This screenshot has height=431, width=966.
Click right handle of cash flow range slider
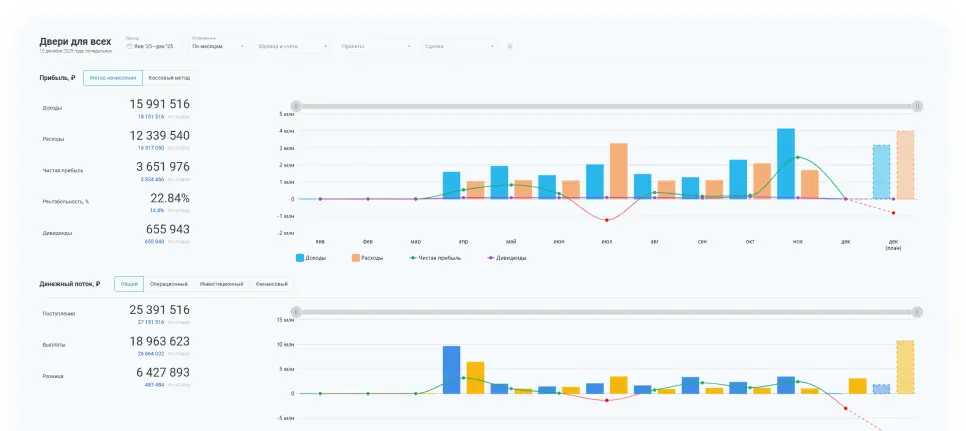click(917, 313)
